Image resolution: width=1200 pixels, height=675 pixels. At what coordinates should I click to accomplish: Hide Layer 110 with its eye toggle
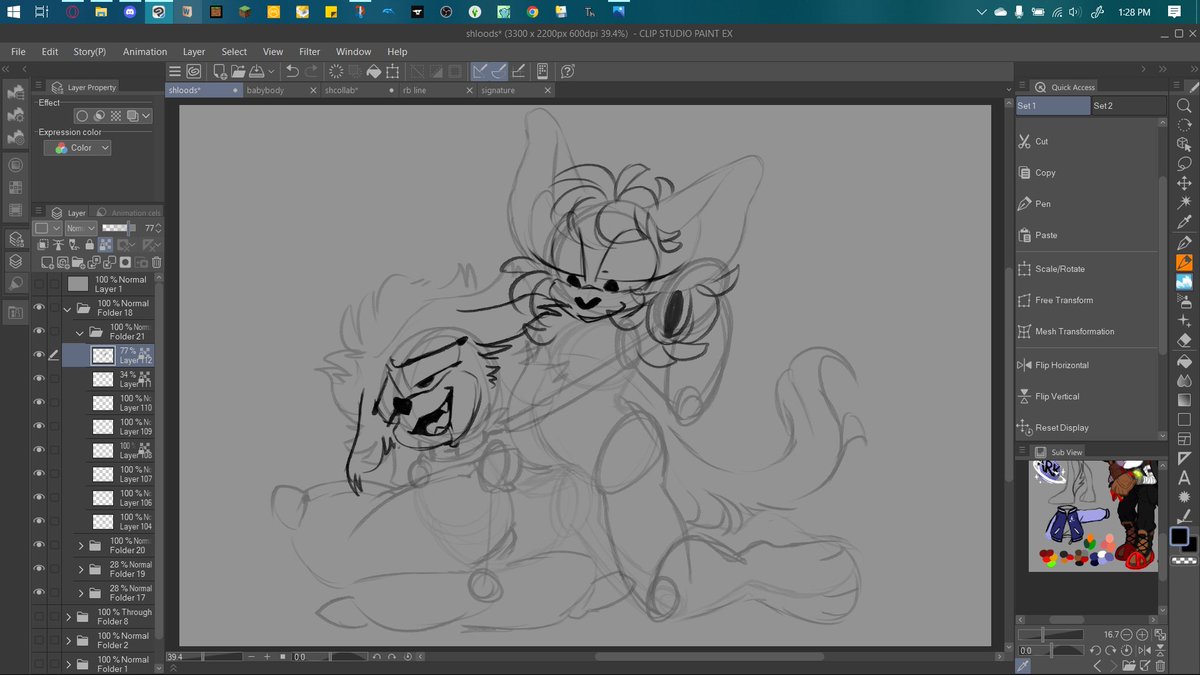[x=38, y=401]
